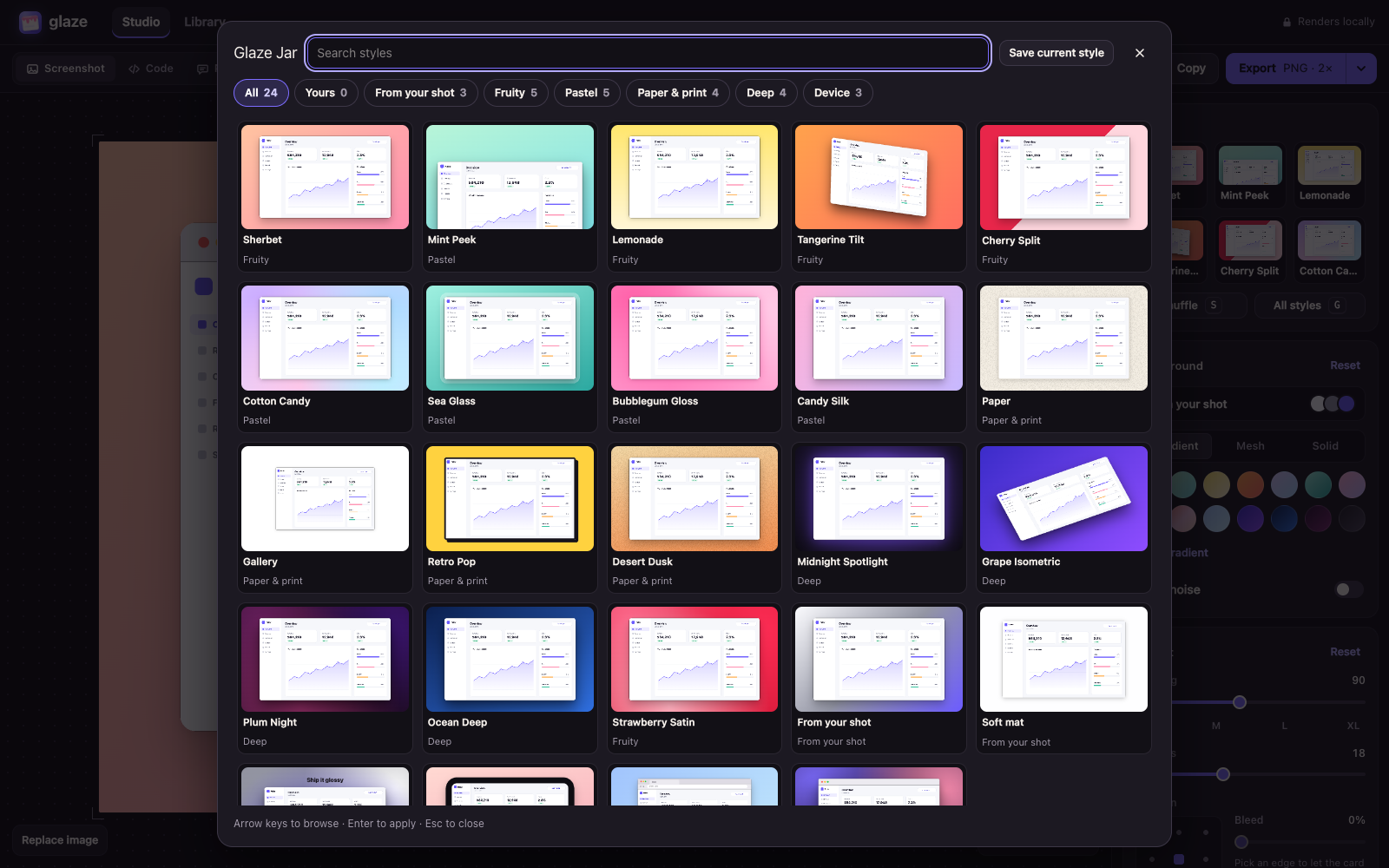Screen dimensions: 1389x868
Task: Pick the mustard yellow gradient swatch
Action: click(1216, 484)
